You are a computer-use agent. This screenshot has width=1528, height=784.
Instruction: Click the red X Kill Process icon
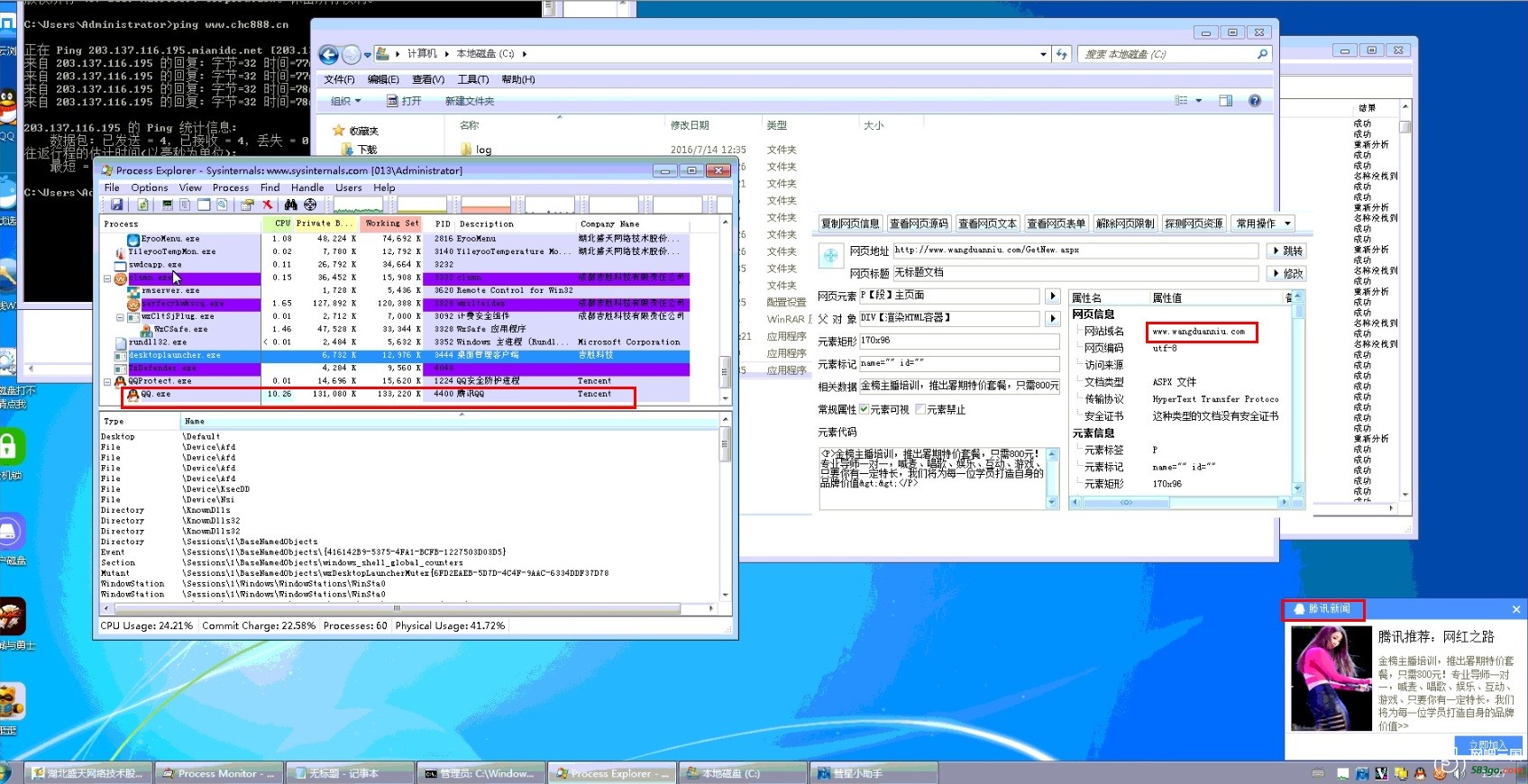pos(267,205)
